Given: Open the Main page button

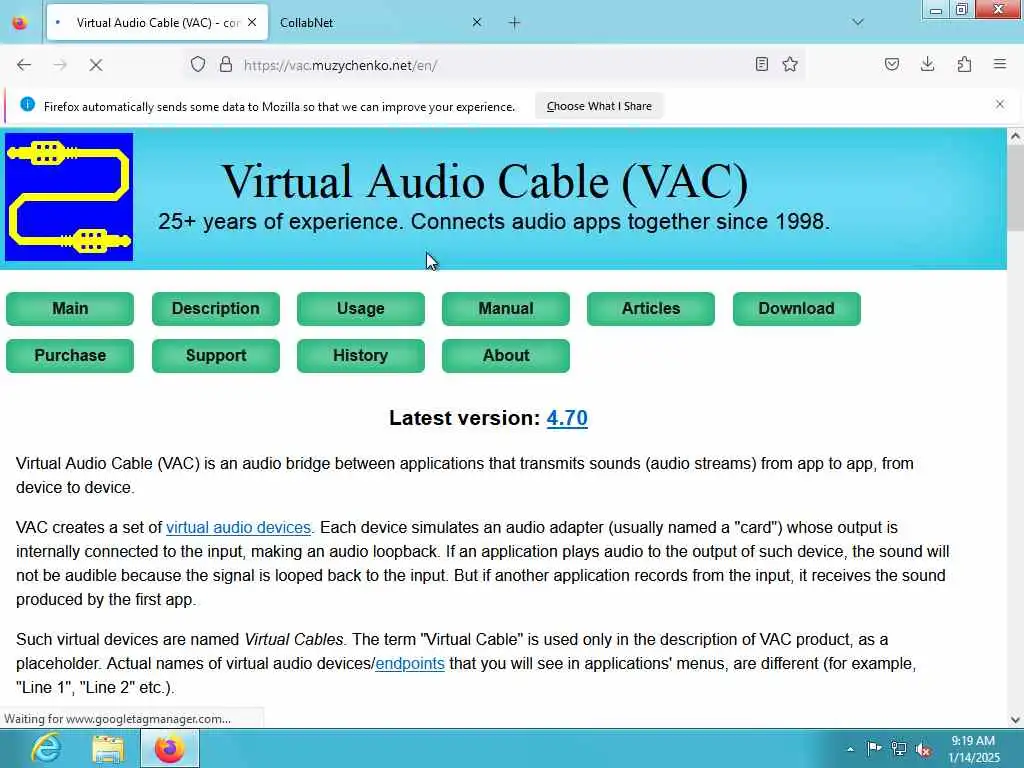Looking at the screenshot, I should pyautogui.click(x=70, y=308).
